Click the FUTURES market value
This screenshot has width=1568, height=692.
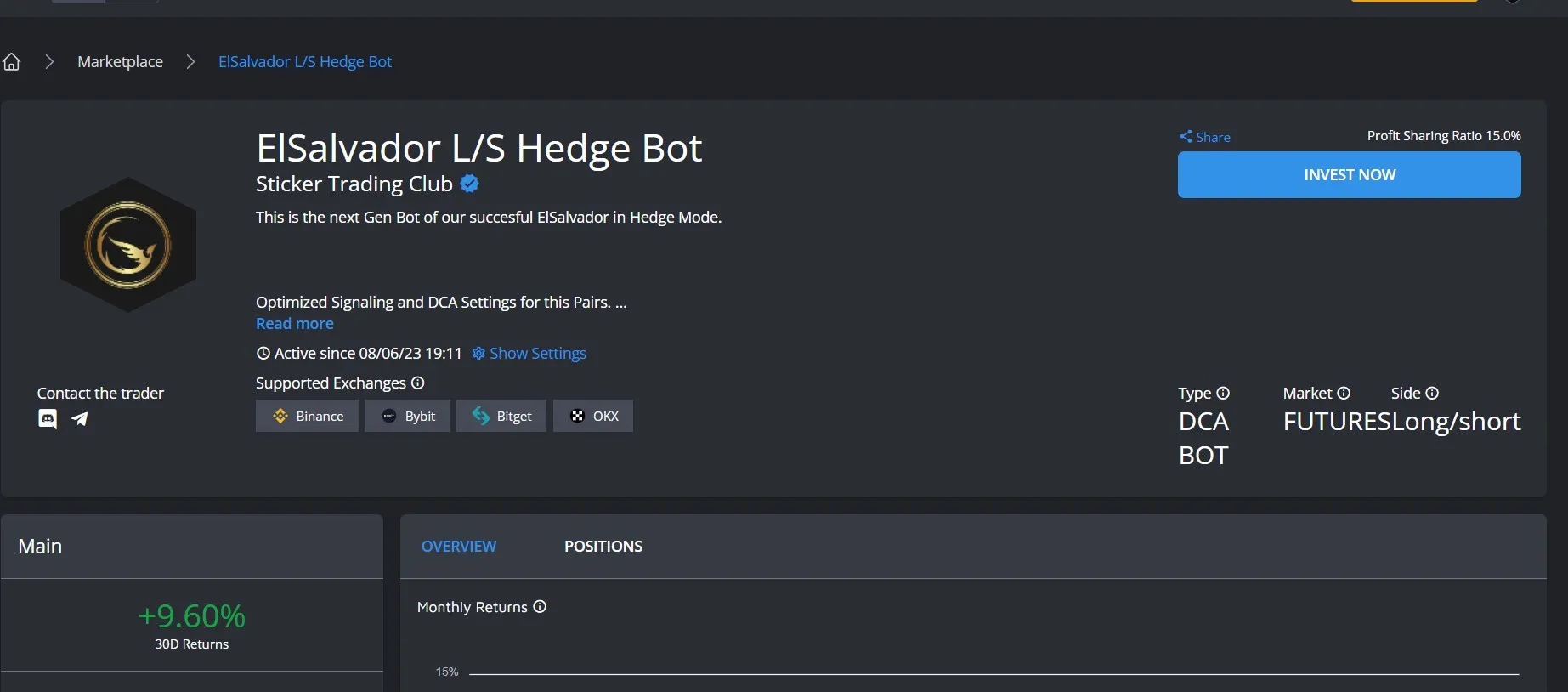pyautogui.click(x=1337, y=422)
